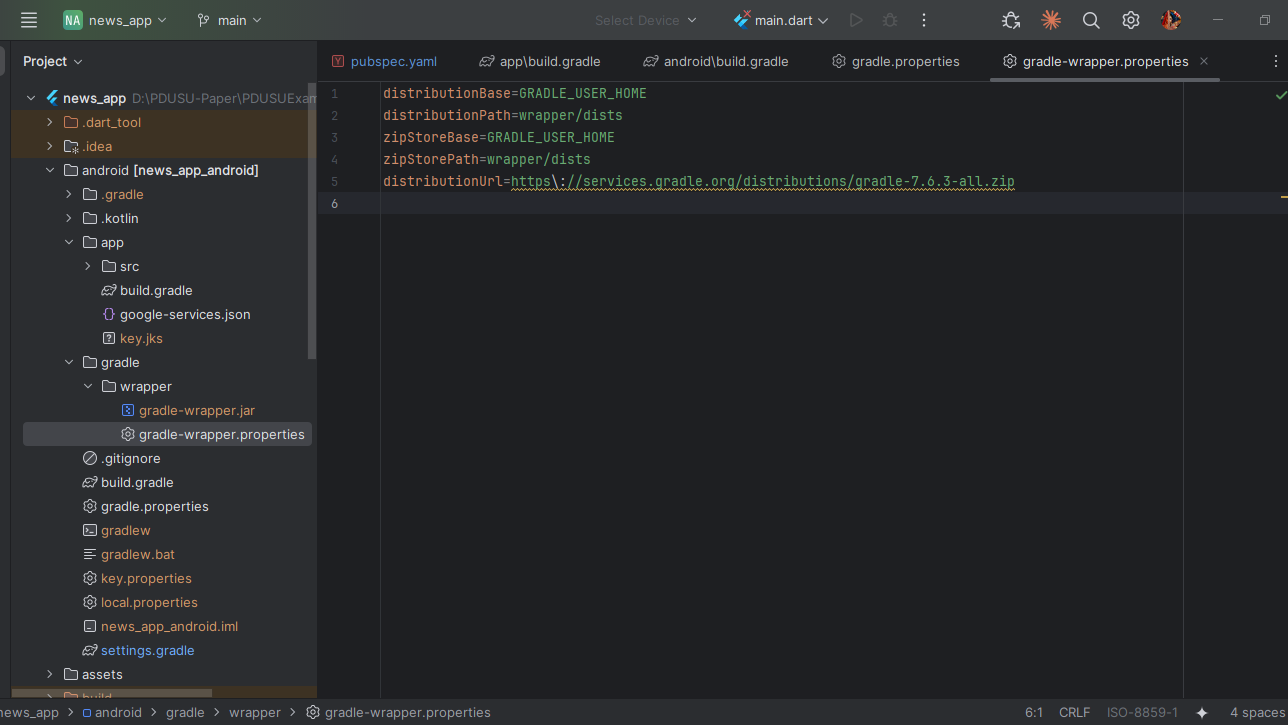Expand the assets folder
This screenshot has width=1288, height=725.
(50, 674)
